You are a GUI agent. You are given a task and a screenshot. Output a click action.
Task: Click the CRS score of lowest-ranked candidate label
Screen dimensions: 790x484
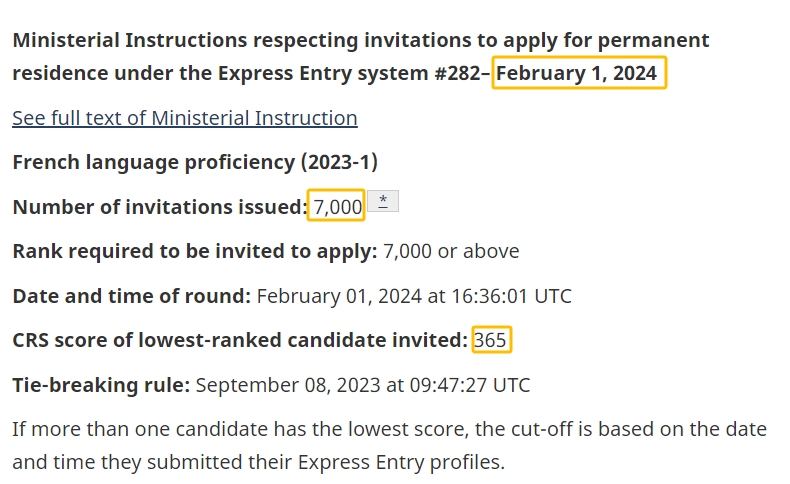pyautogui.click(x=240, y=340)
